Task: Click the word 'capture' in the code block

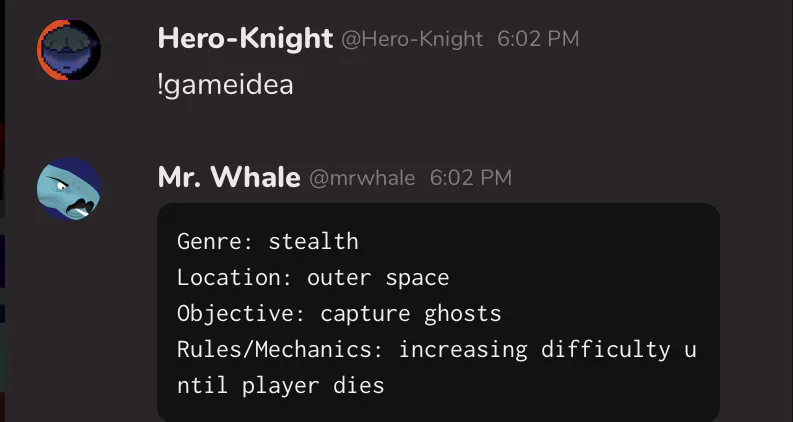Action: click(365, 315)
